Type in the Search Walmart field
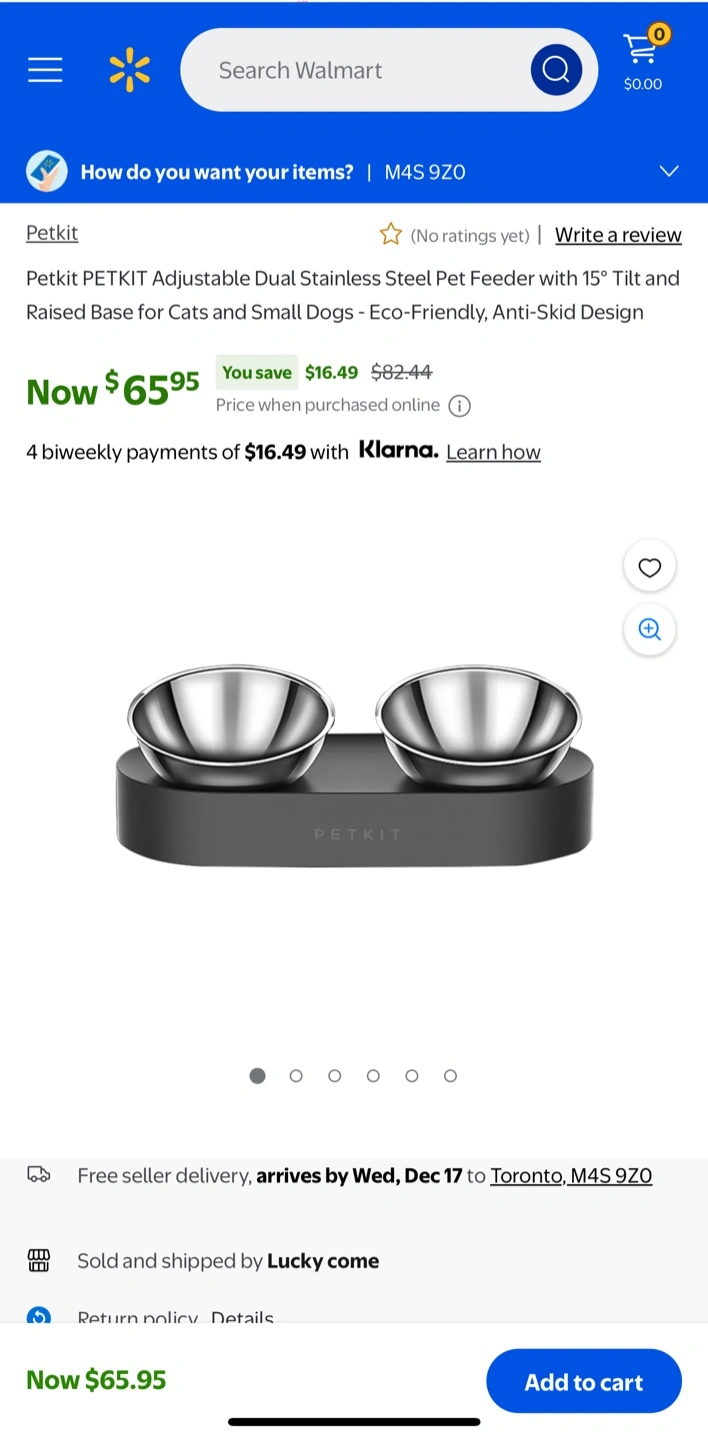The width and height of the screenshot is (708, 1440). point(360,70)
